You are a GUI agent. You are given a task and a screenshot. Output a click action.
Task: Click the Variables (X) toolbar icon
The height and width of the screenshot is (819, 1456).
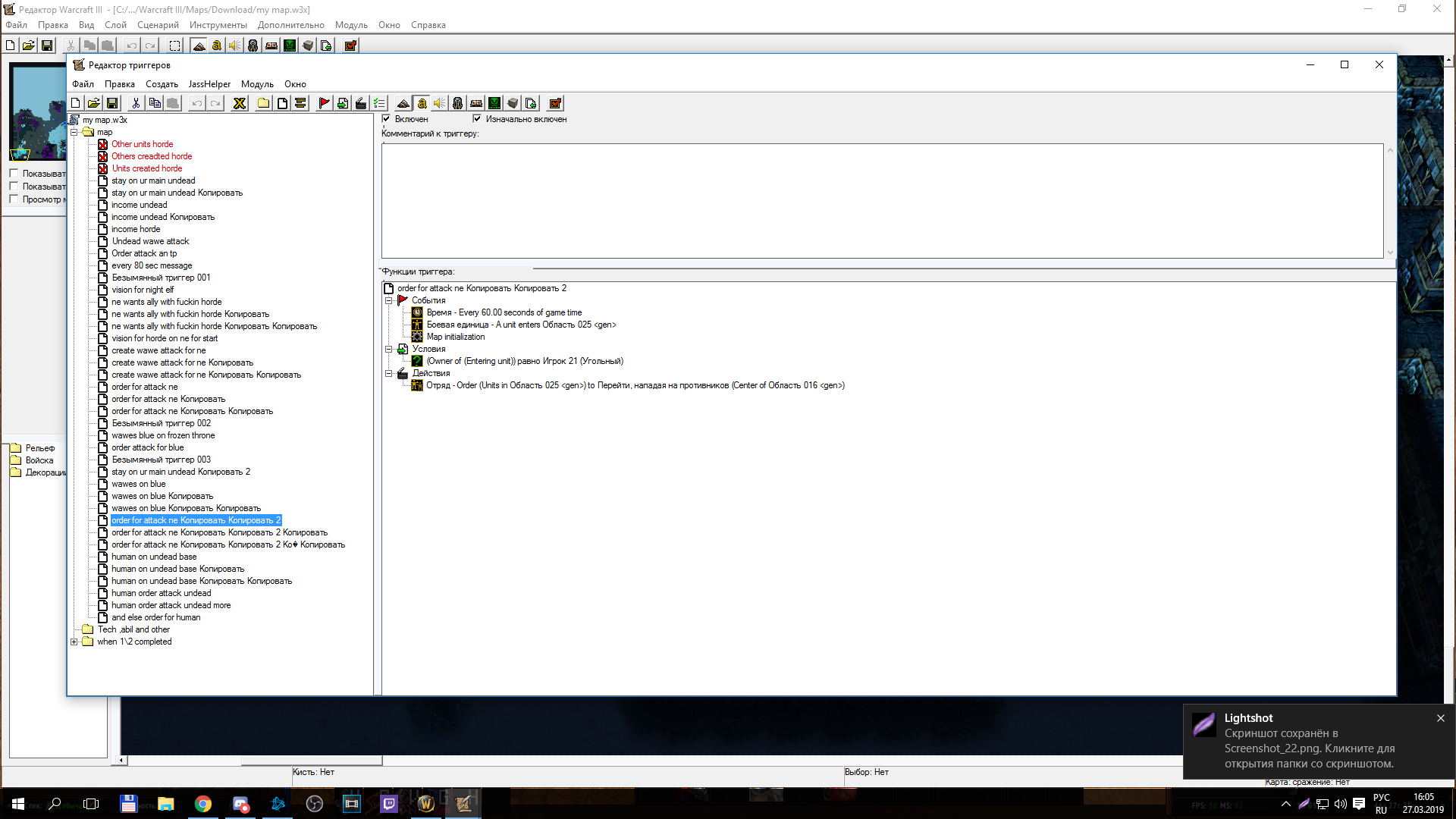tap(240, 104)
